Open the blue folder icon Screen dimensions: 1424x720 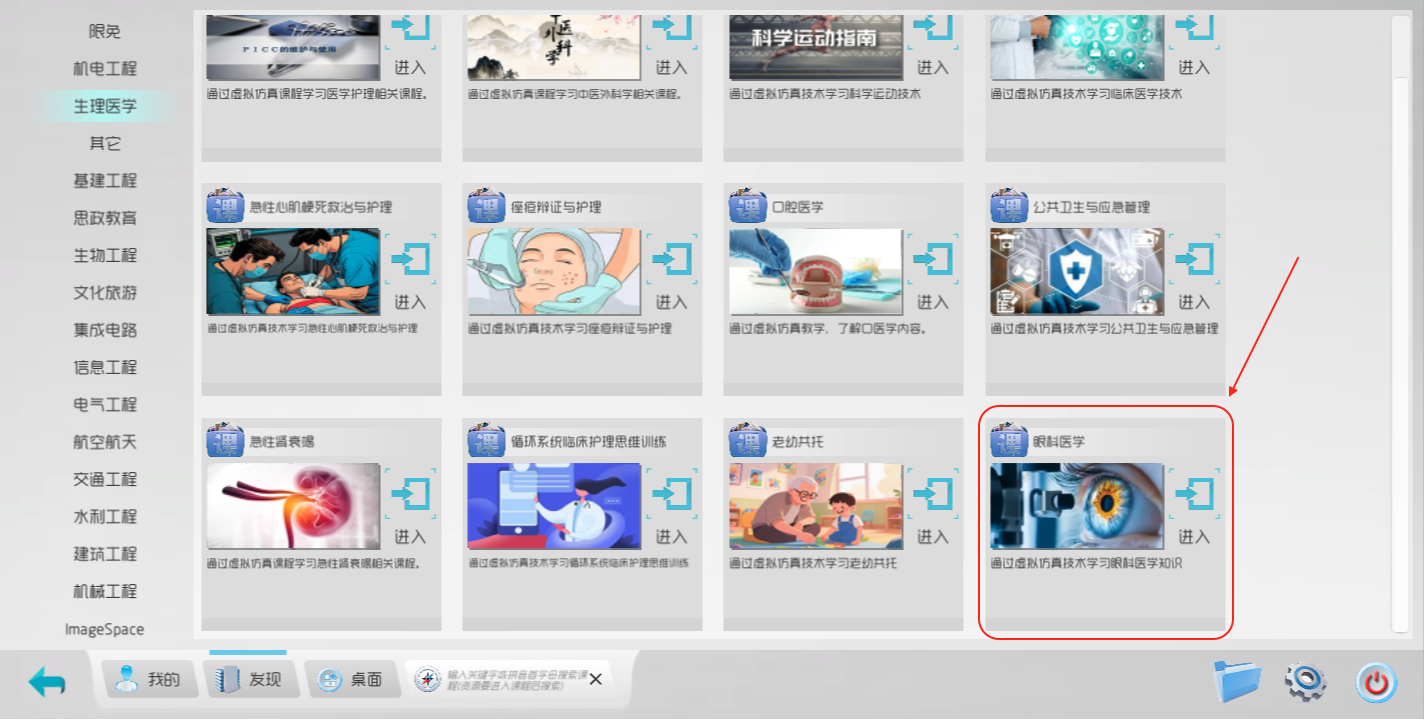point(1237,682)
